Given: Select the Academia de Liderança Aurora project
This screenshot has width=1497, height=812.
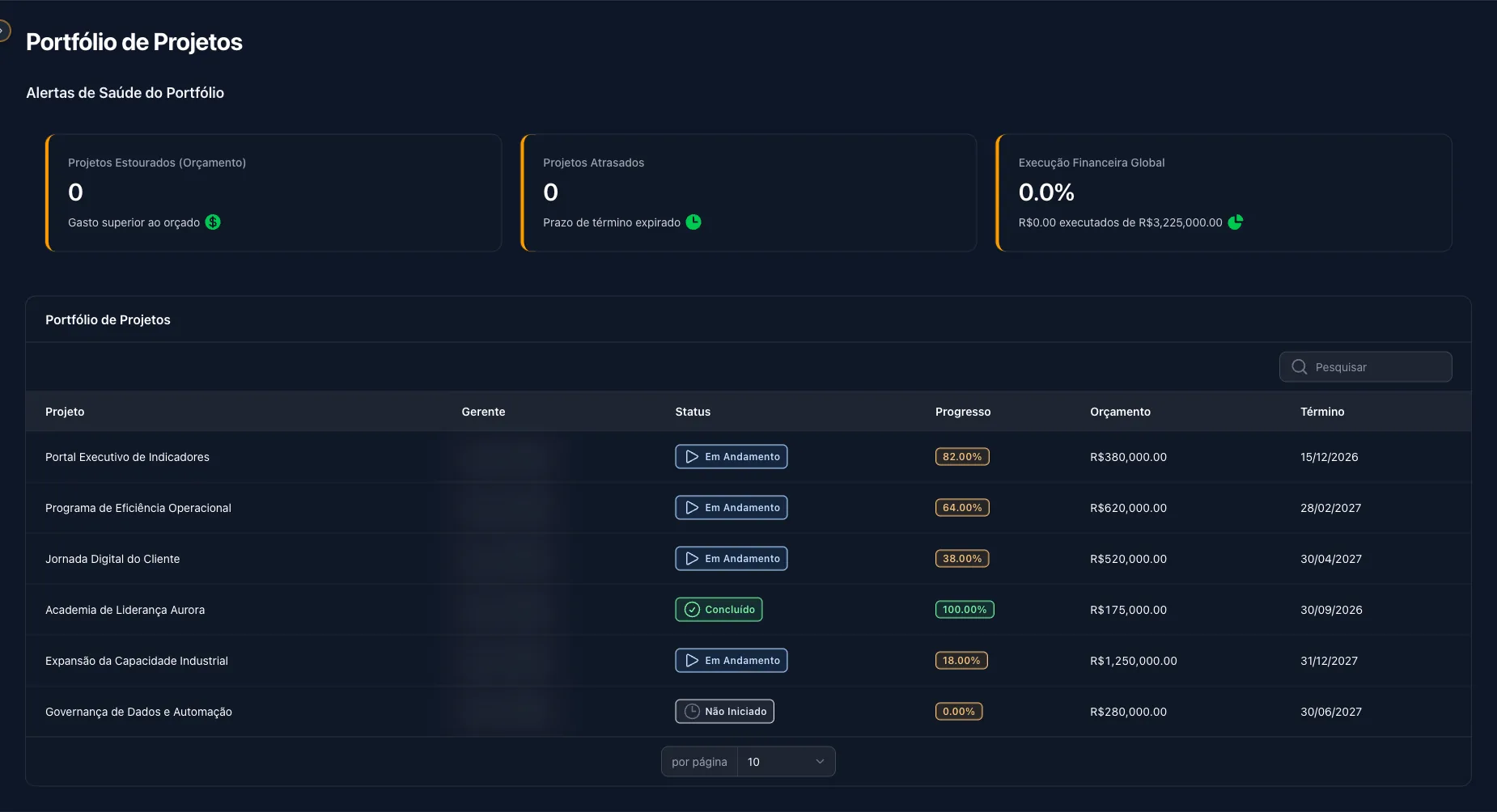Looking at the screenshot, I should point(125,610).
